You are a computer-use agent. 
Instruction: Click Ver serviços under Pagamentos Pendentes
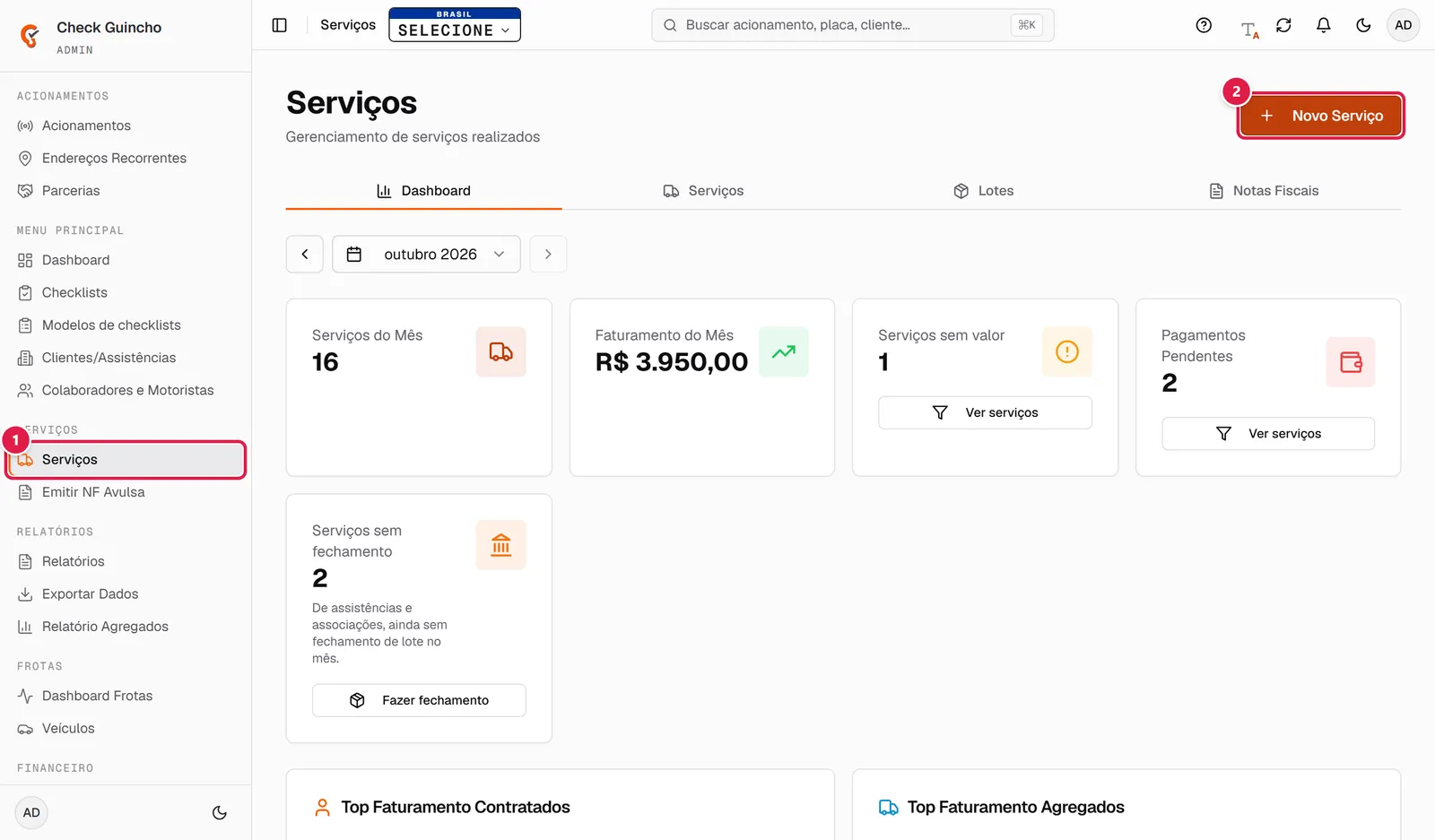pyautogui.click(x=1268, y=434)
